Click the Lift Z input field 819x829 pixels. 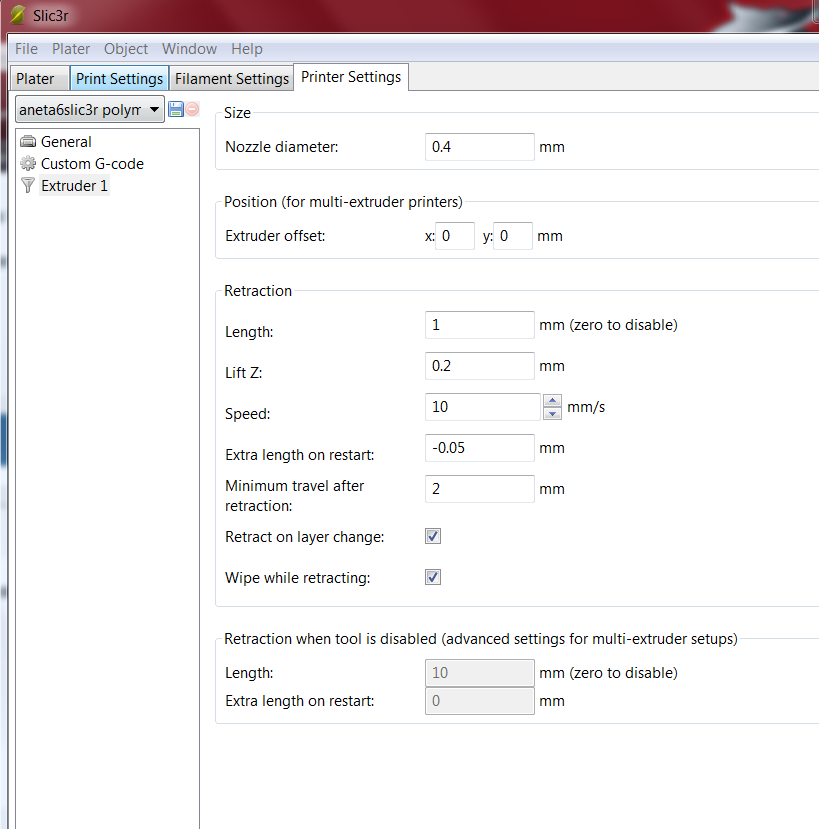tap(480, 366)
